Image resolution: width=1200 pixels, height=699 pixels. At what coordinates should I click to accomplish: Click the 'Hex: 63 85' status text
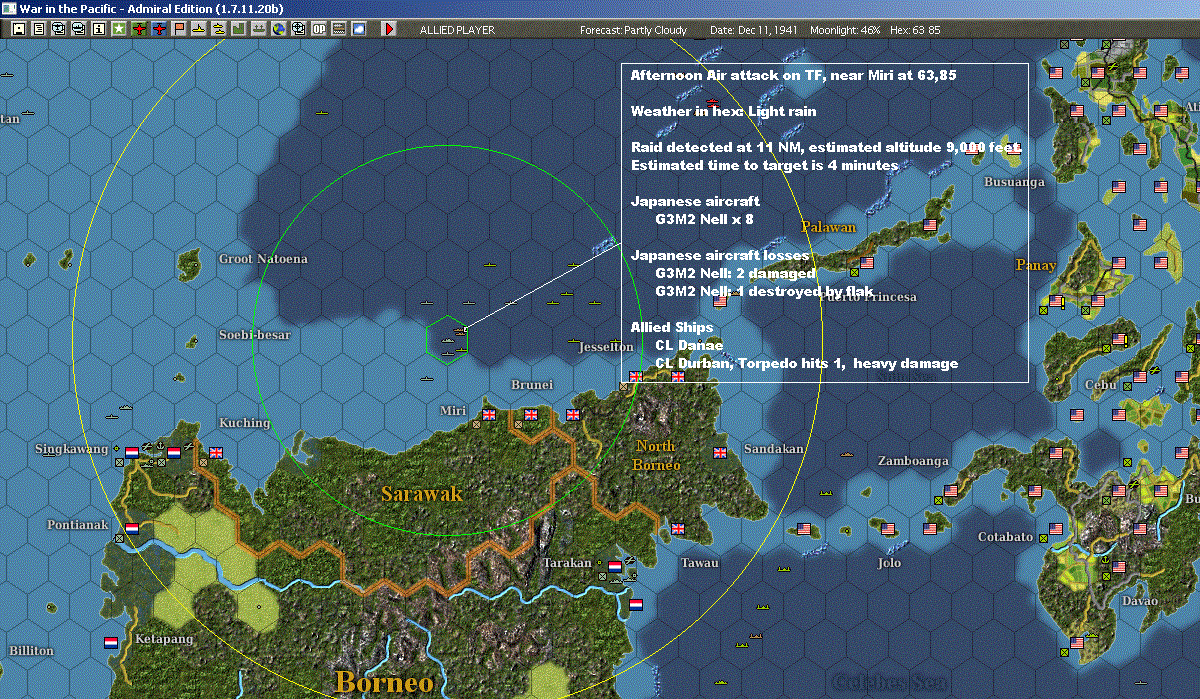[x=914, y=30]
